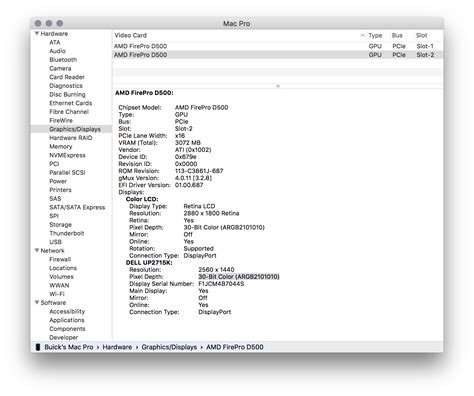Click Buick's Mac Pro in path bar

pos(69,347)
